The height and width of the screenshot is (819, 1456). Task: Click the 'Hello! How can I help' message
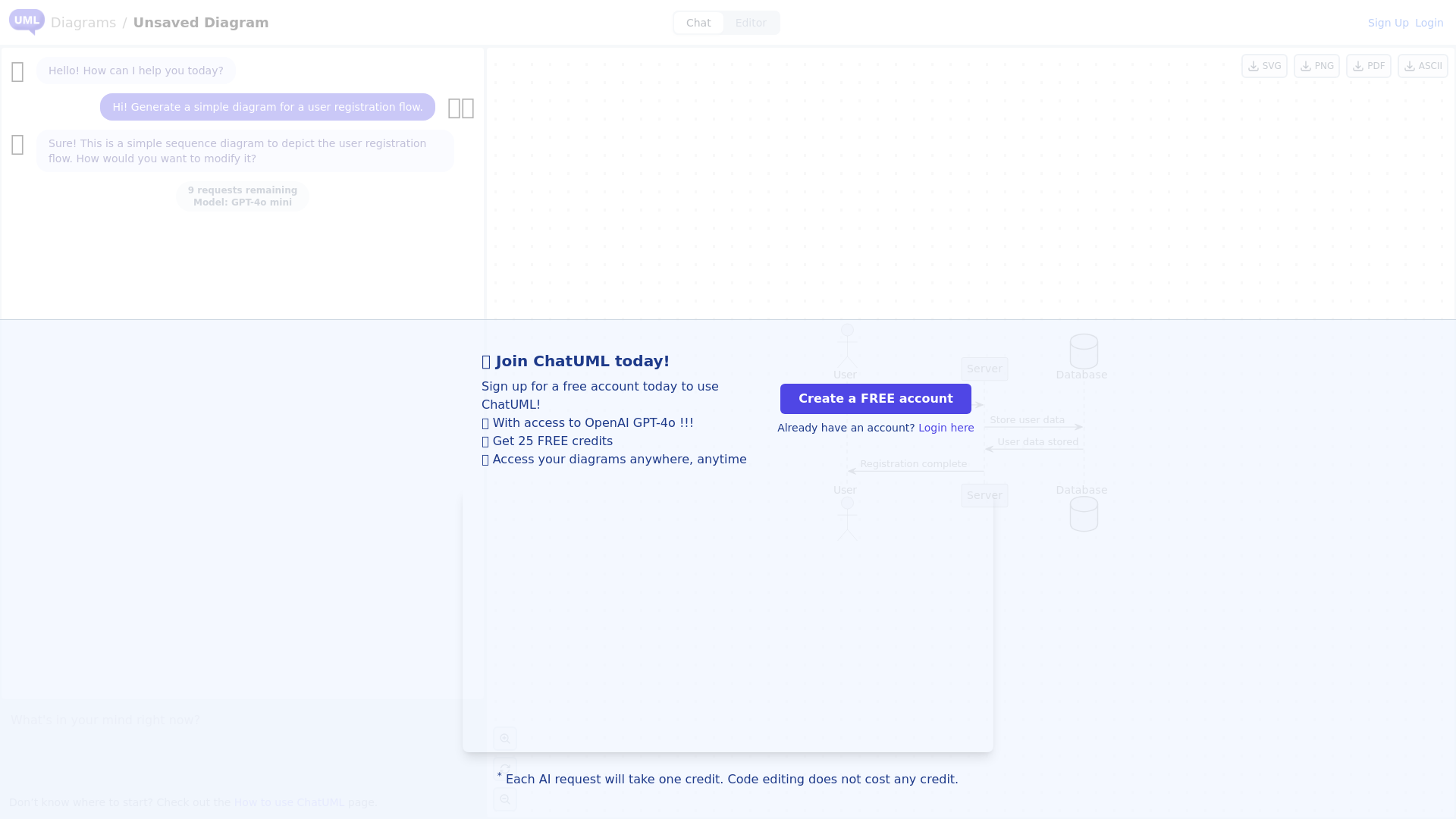click(136, 71)
